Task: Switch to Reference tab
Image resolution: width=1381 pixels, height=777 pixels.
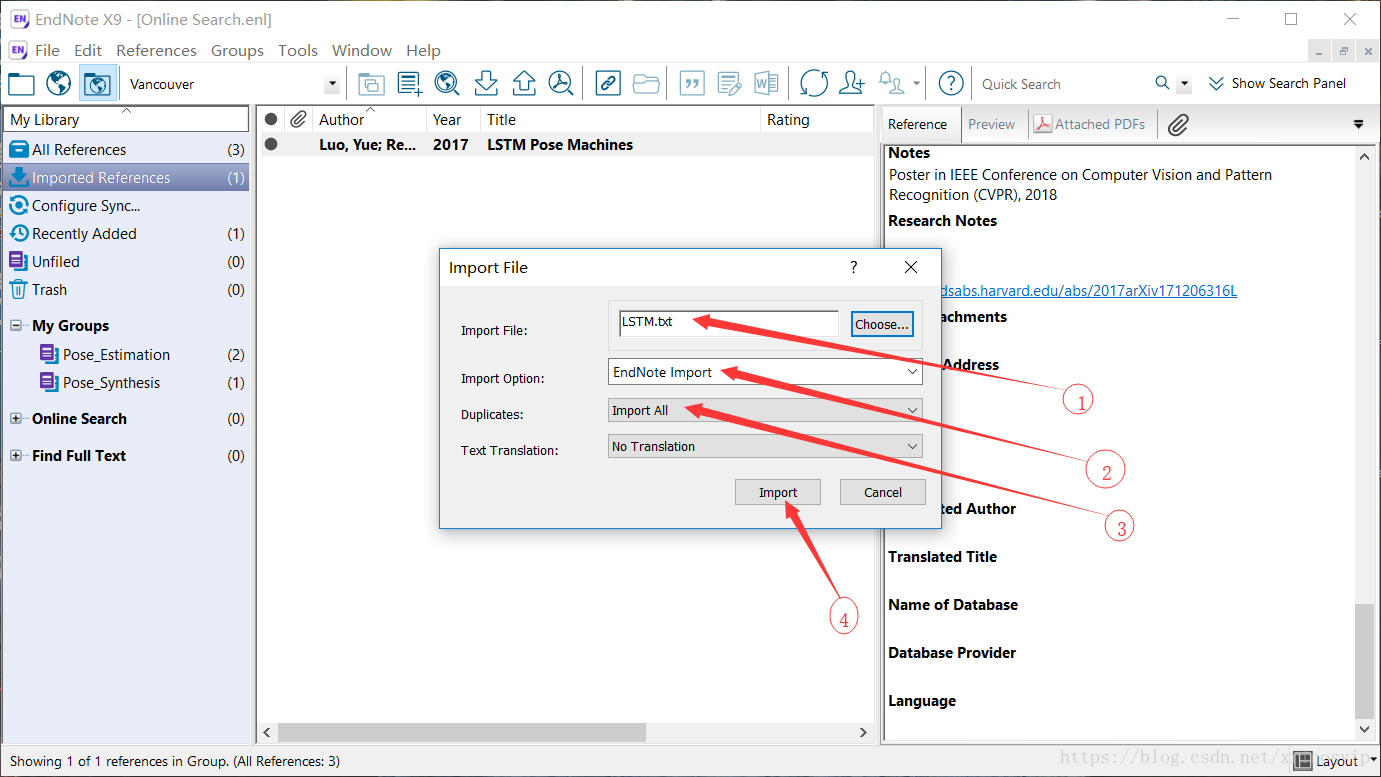Action: point(918,124)
